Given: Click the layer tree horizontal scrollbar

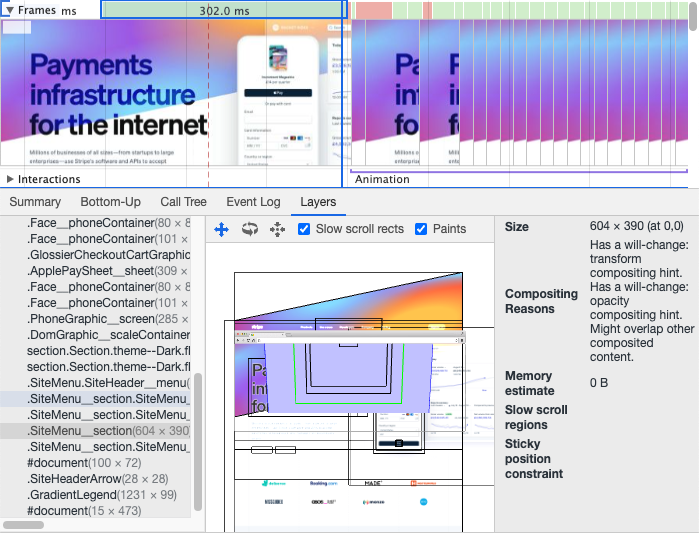Looking at the screenshot, I should click(x=23, y=525).
